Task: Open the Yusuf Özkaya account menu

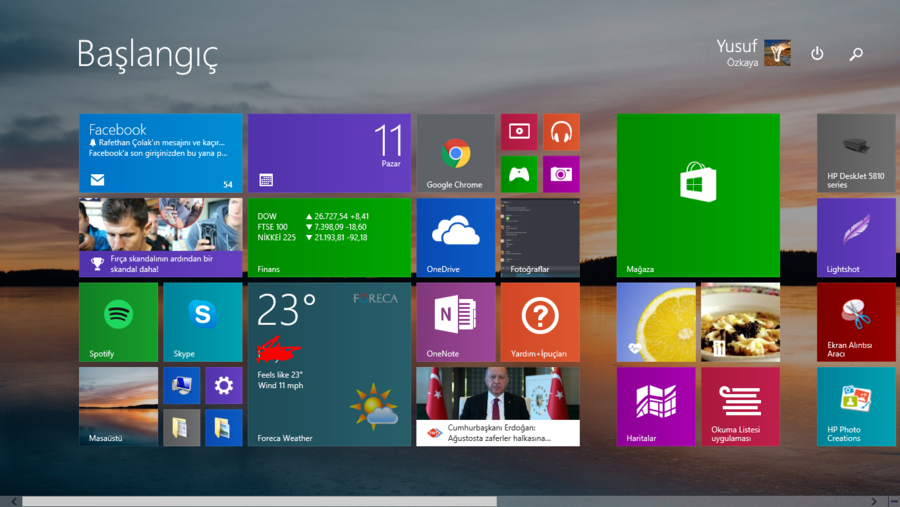Action: coord(753,53)
